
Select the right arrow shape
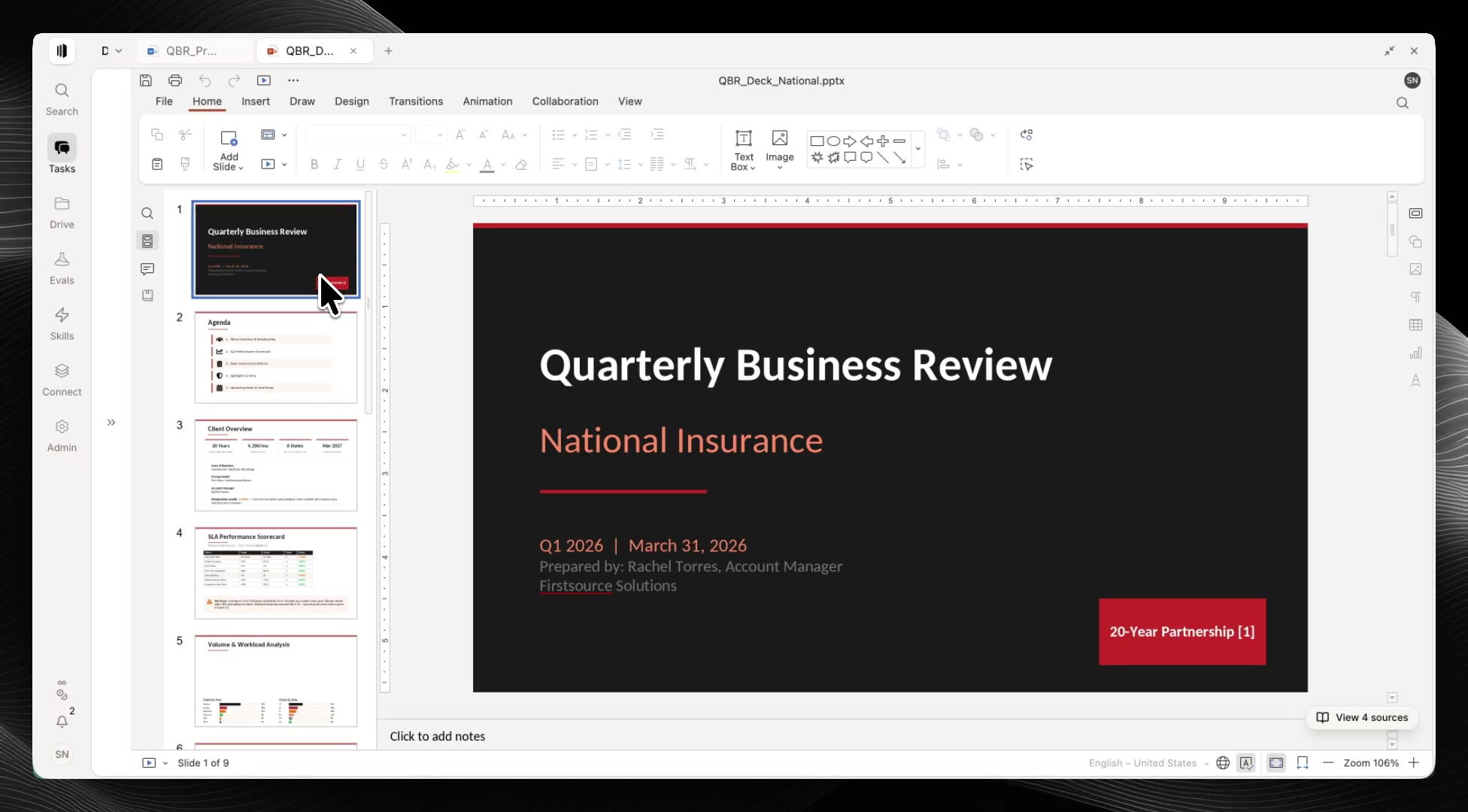coord(850,141)
